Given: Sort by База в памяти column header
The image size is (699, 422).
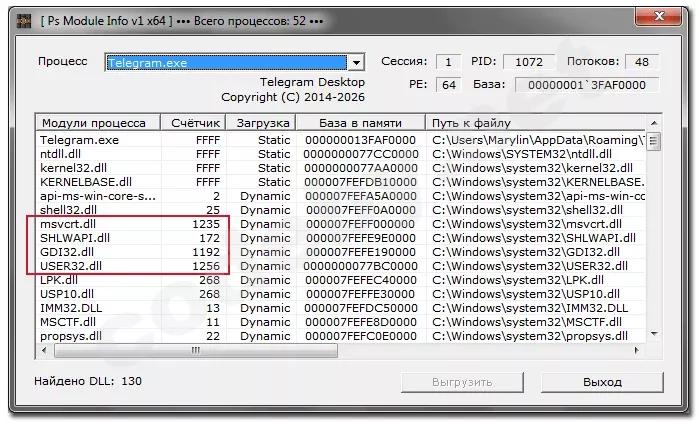Looking at the screenshot, I should 361,123.
